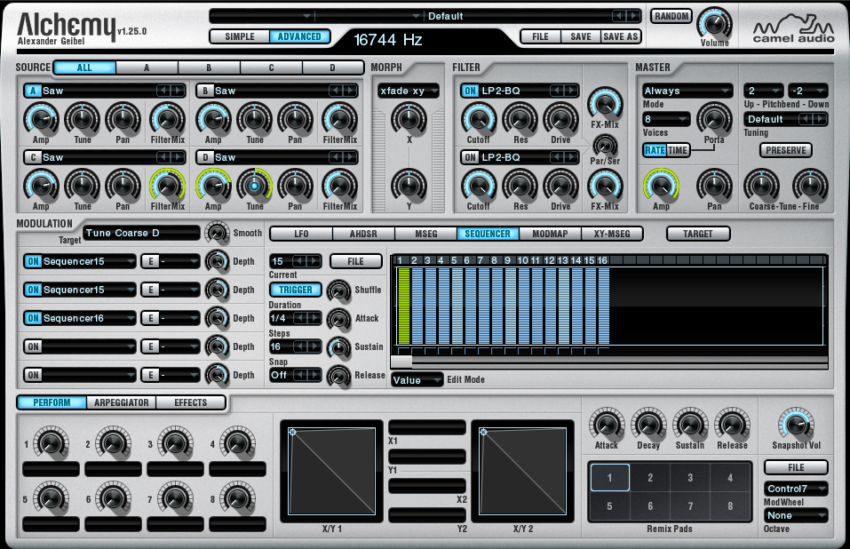Switch to the LFO modulation tab
The image size is (850, 549).
(x=301, y=234)
